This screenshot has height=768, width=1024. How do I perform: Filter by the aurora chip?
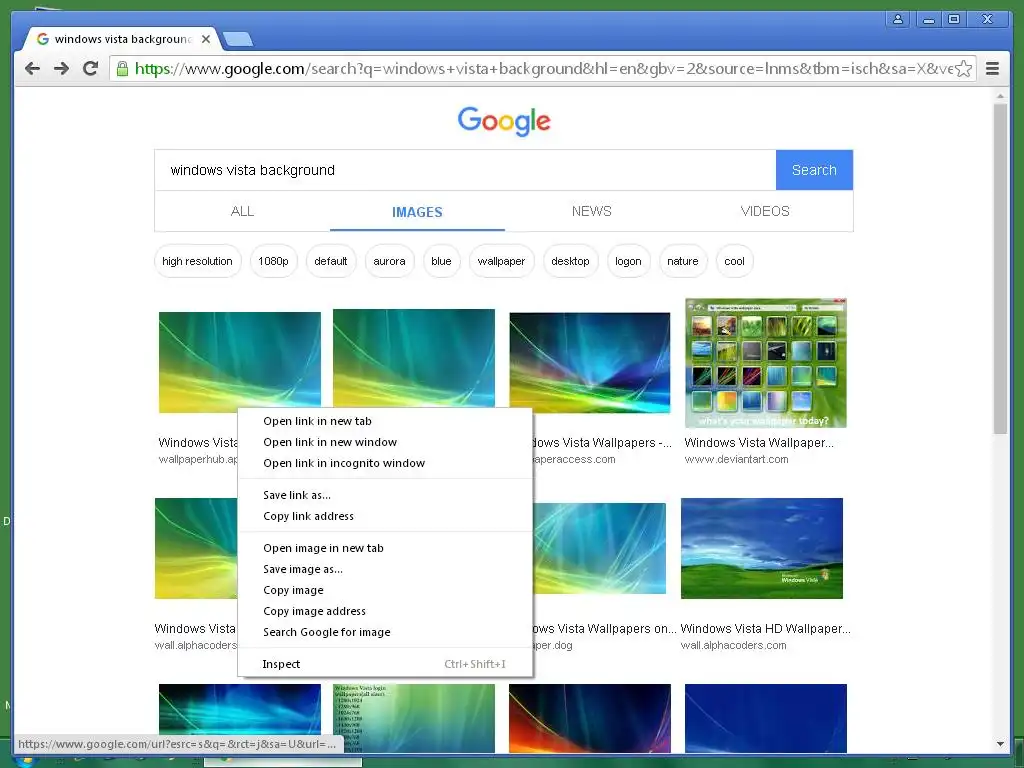(x=389, y=261)
